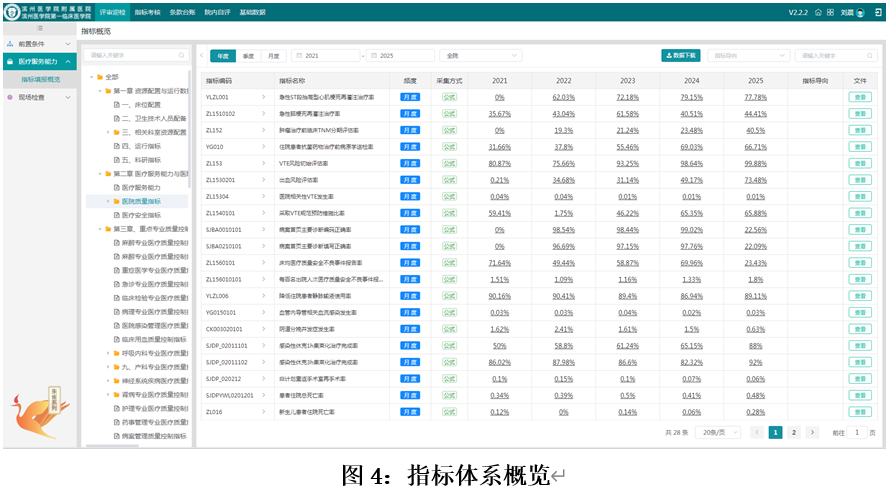Click the 数据下载 button
Viewport: 886px width, 494px height.
[682, 56]
